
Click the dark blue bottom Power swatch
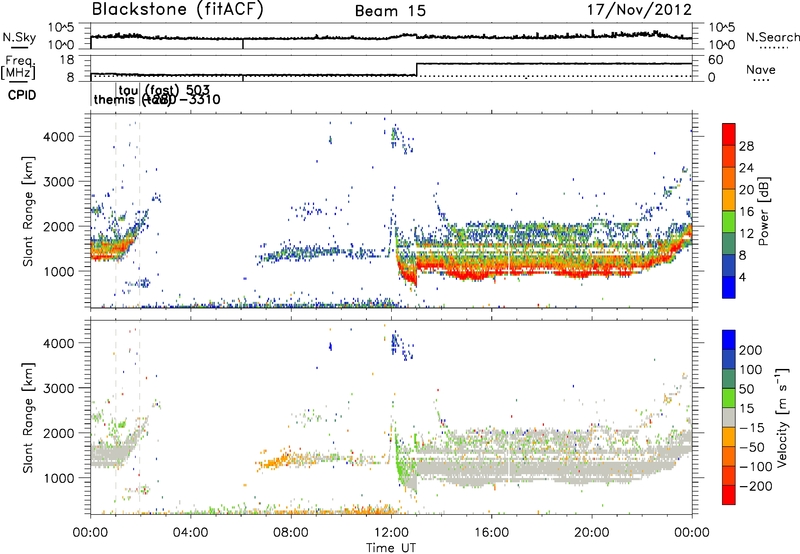pyautogui.click(x=729, y=287)
